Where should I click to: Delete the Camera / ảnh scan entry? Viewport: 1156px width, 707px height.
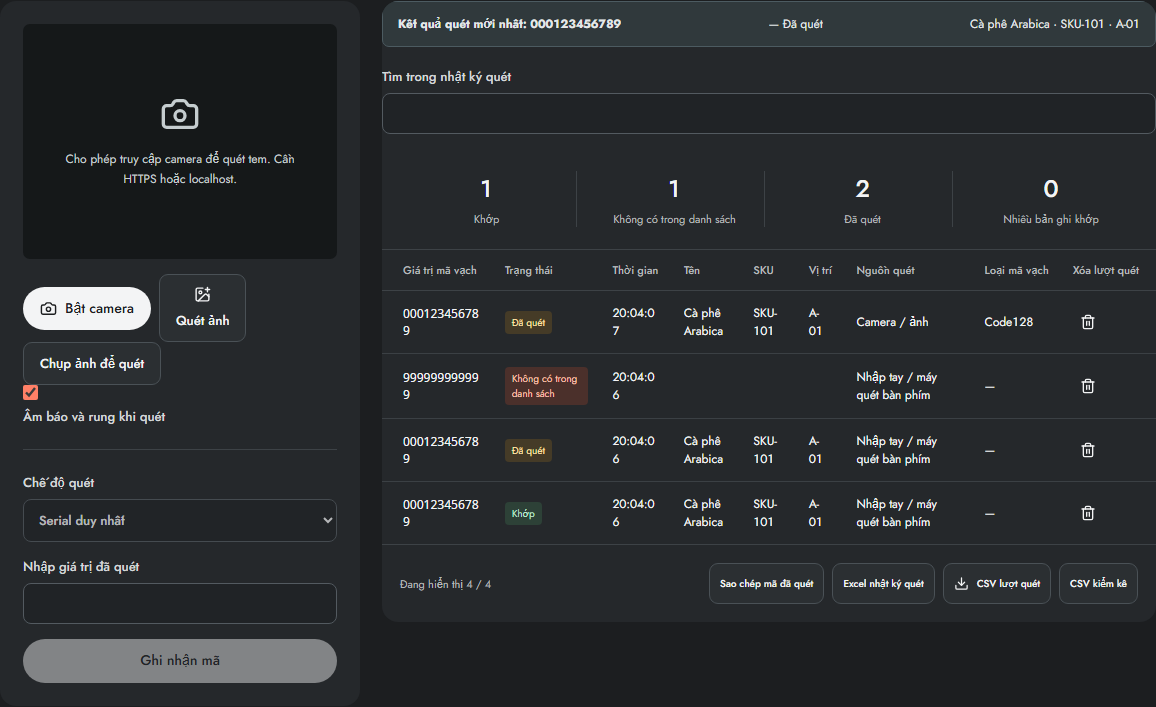pyautogui.click(x=1087, y=322)
